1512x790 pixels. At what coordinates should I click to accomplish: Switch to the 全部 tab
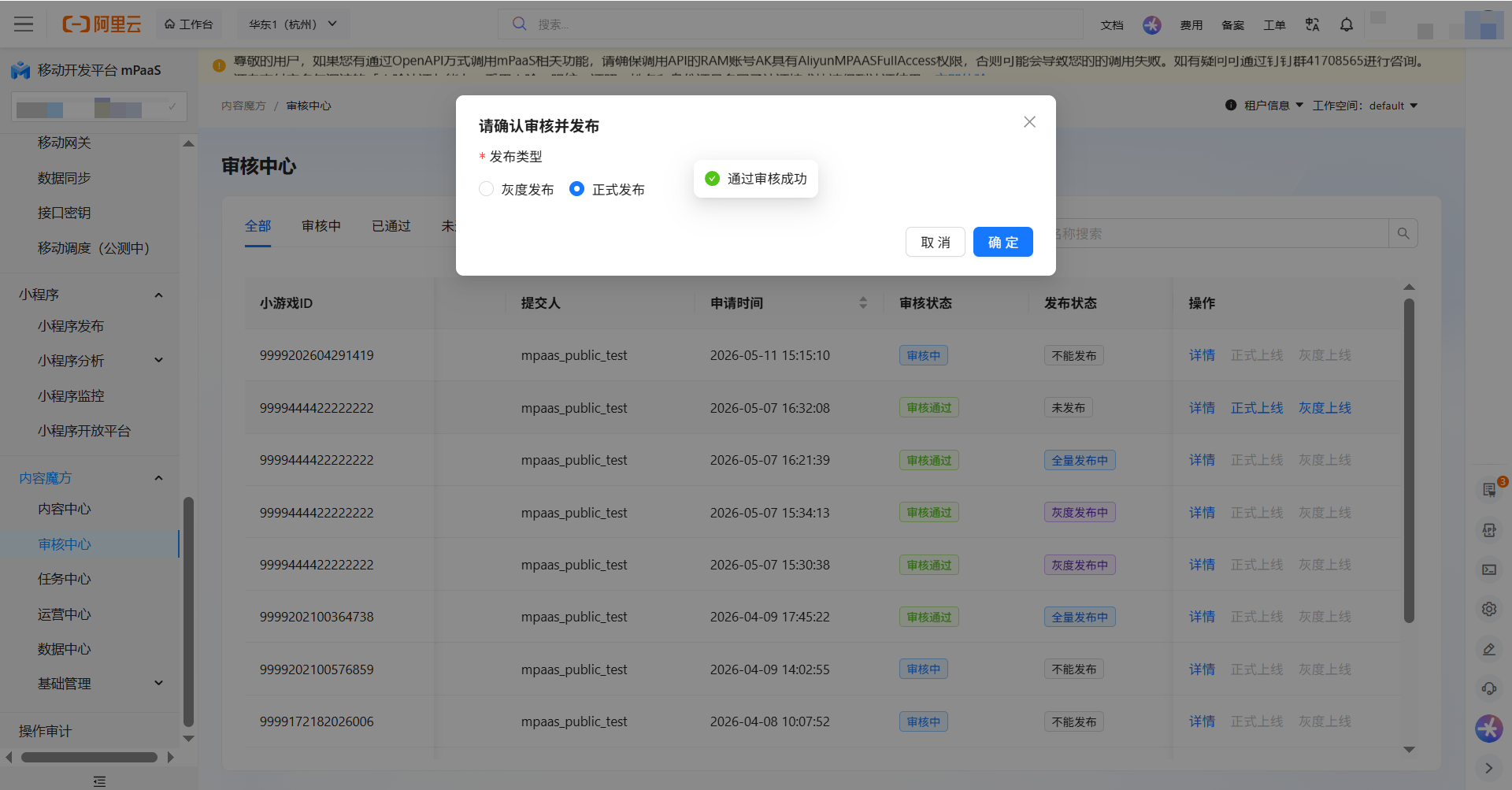[258, 226]
